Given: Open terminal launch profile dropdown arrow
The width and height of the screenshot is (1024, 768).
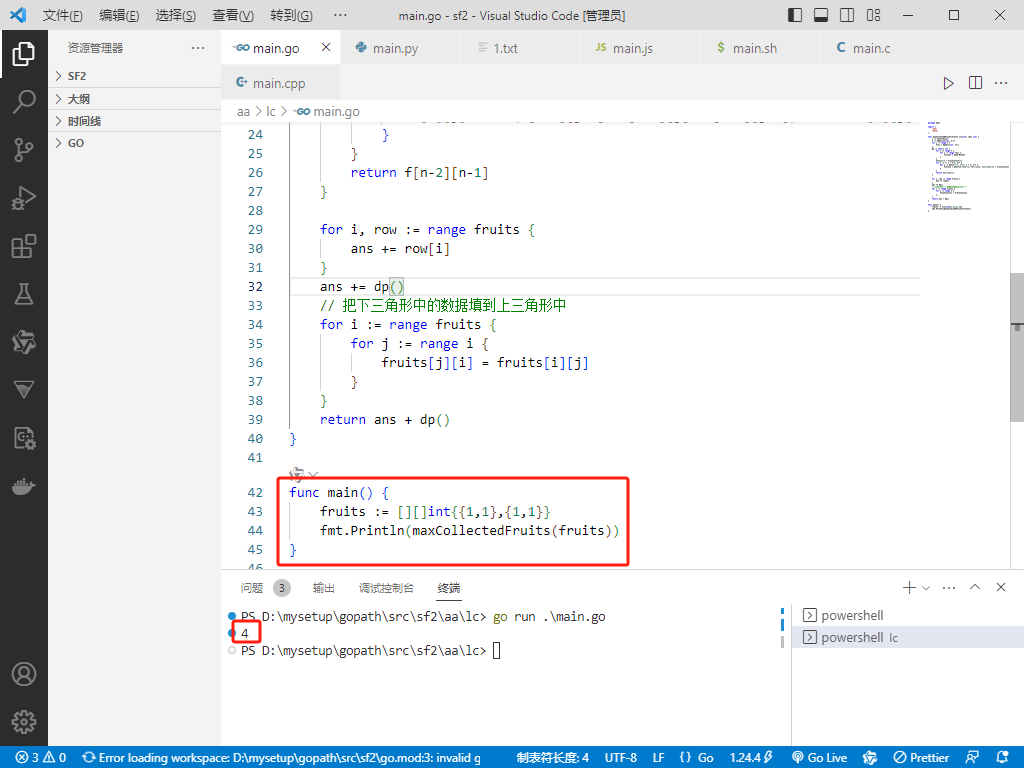Looking at the screenshot, I should [925, 588].
